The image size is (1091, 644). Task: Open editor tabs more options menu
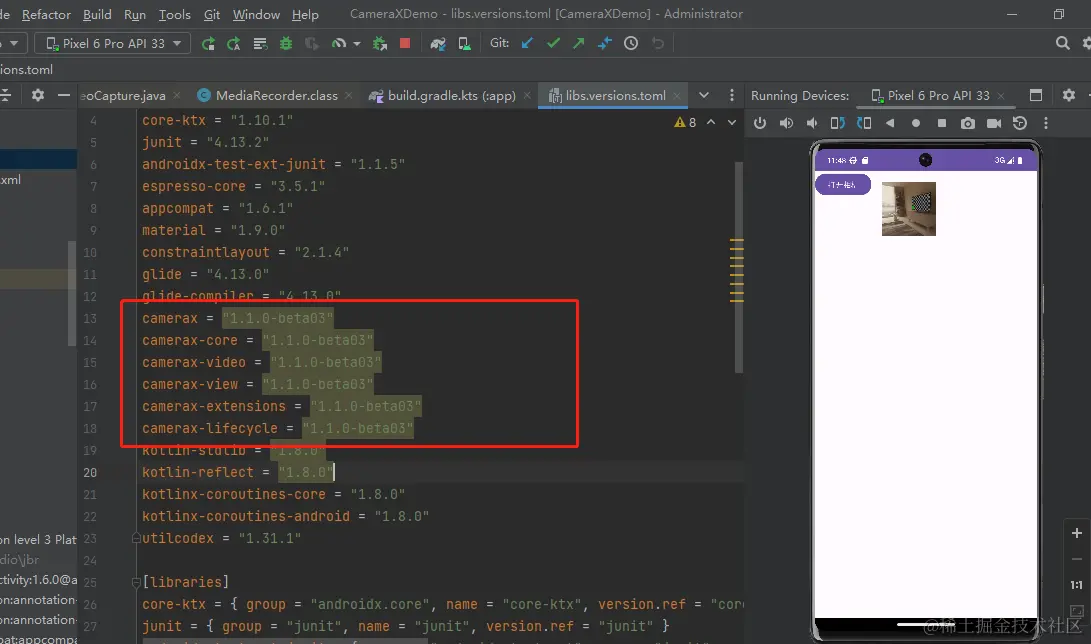[731, 95]
